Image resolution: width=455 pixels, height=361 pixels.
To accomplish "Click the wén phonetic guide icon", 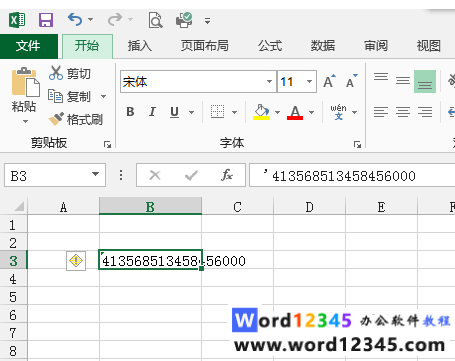I will [338, 112].
